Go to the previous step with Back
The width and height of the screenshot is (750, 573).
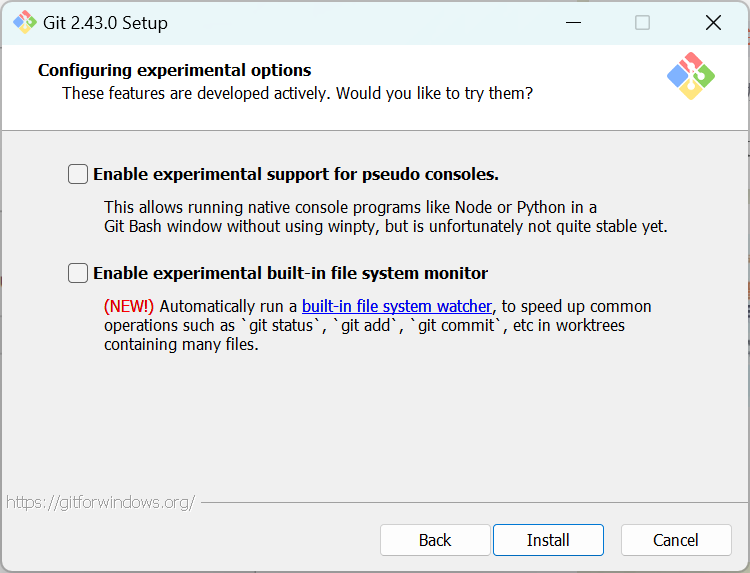435,540
